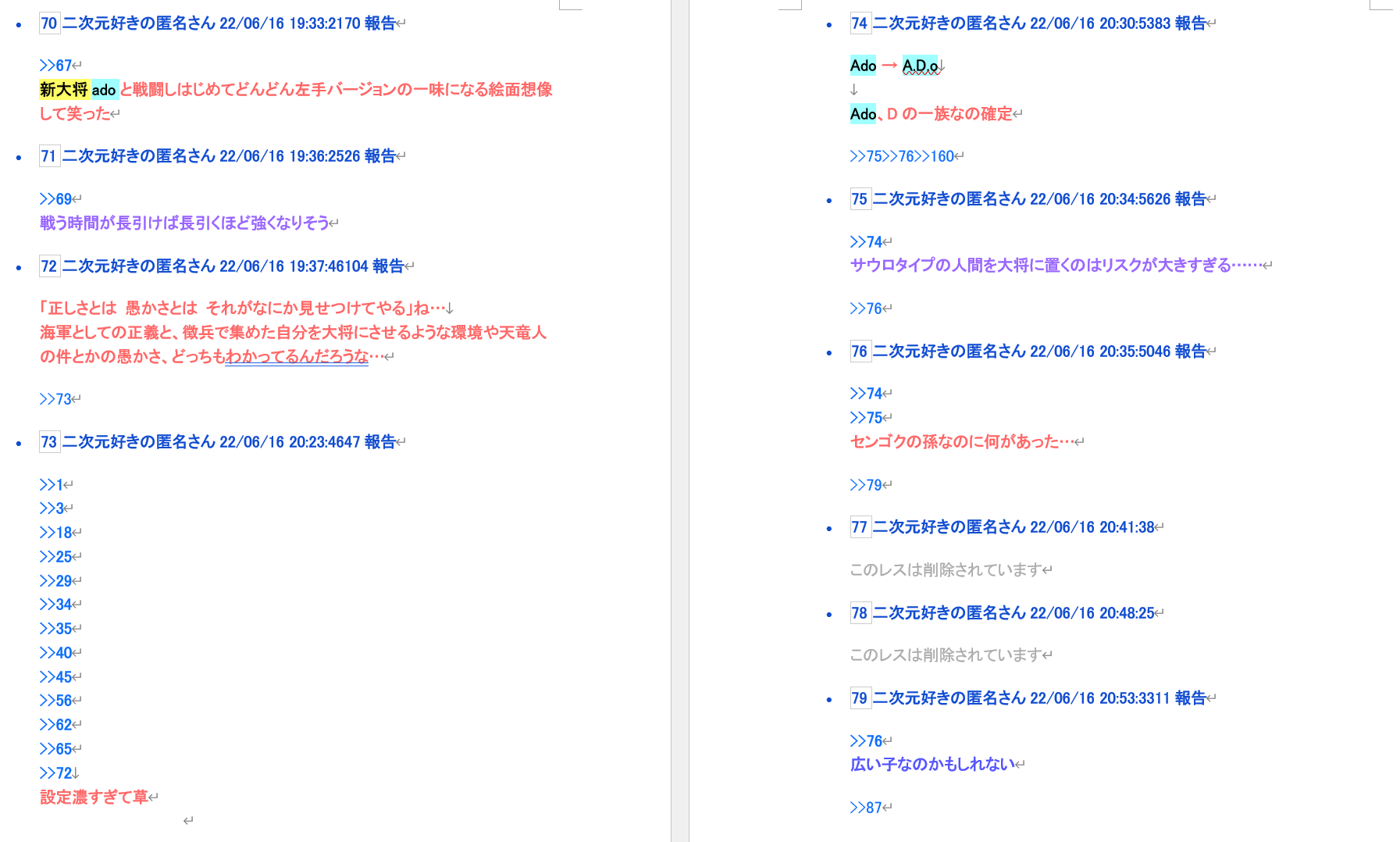Click the wavy-underlined A.D.o text
The width and height of the screenshot is (1400, 842).
[x=921, y=66]
